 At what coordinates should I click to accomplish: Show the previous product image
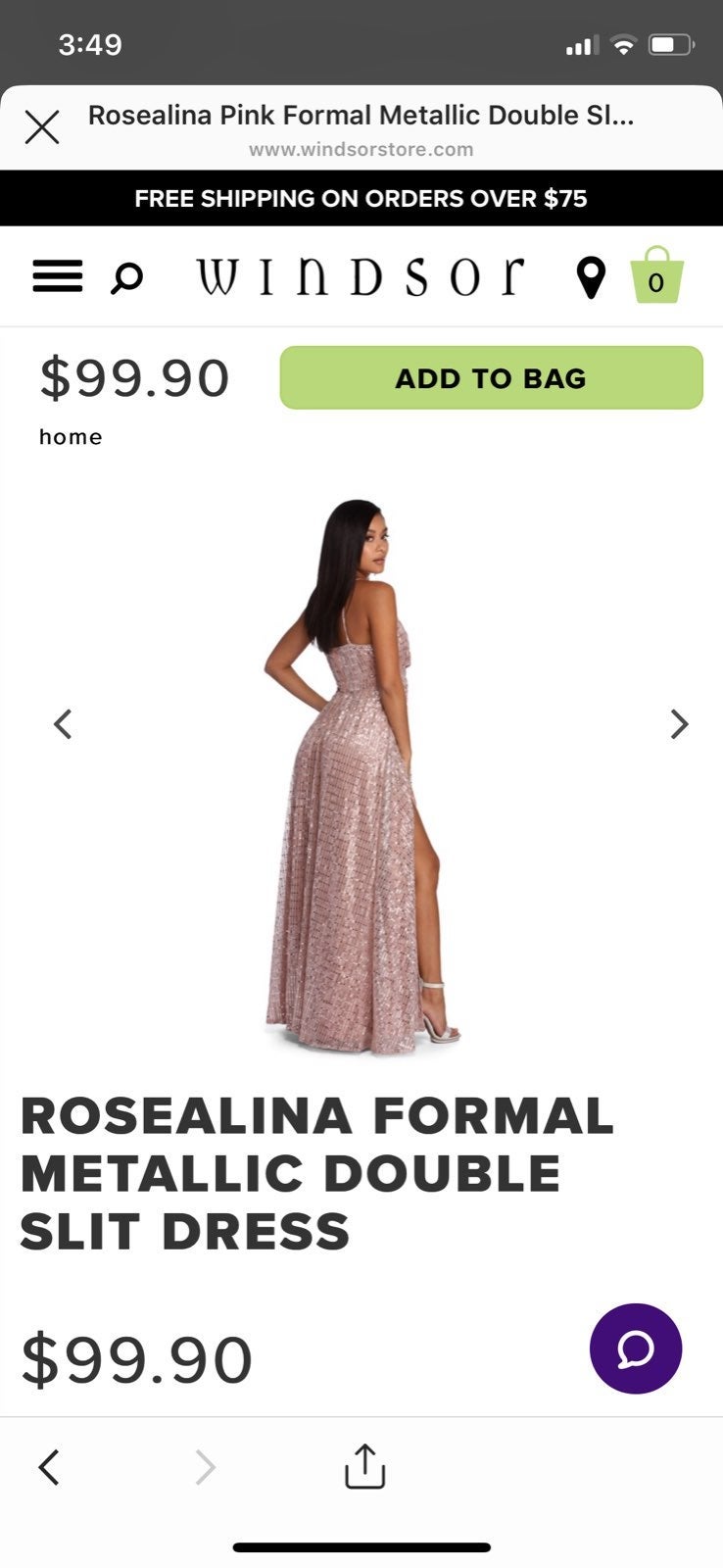[x=63, y=724]
